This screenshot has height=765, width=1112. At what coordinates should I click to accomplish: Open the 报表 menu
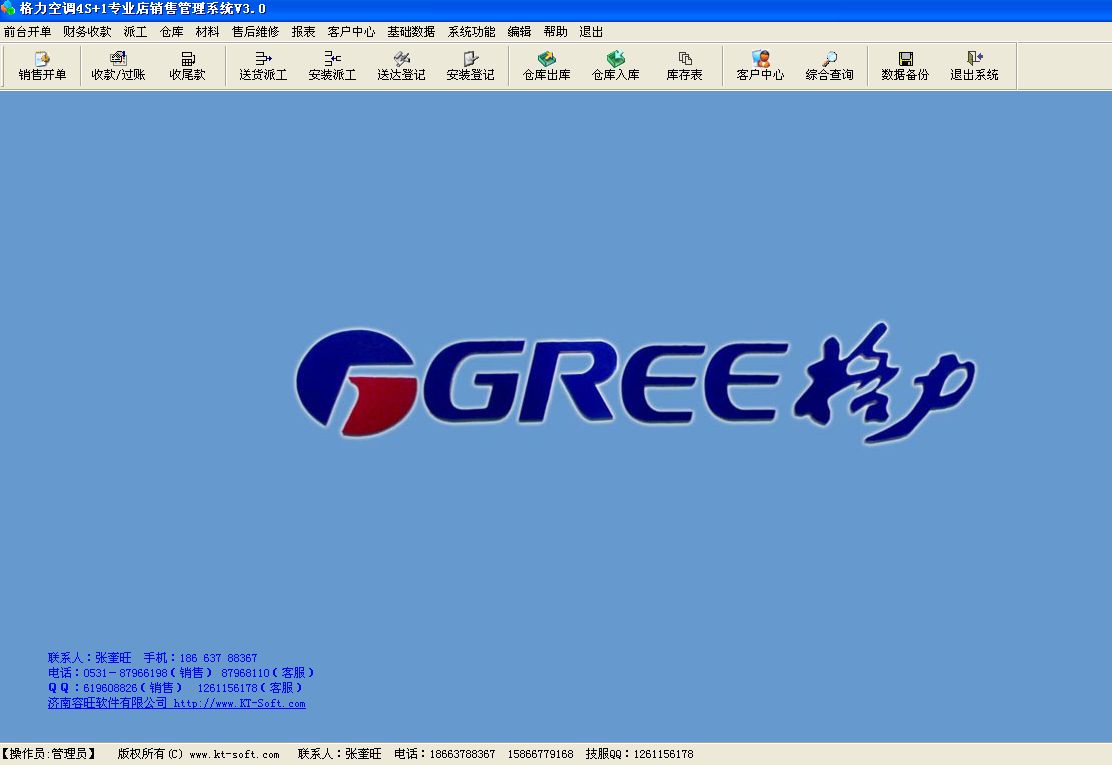[x=304, y=32]
